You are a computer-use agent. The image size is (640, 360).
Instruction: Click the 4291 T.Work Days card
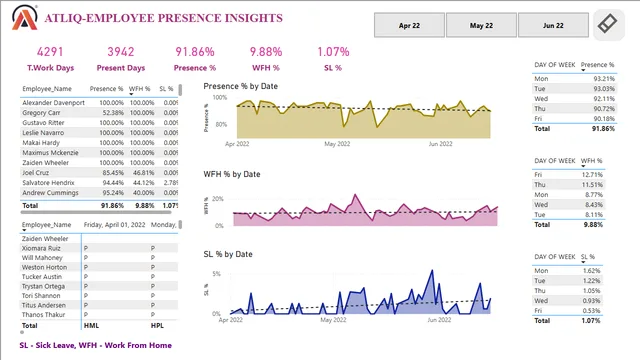click(51, 59)
